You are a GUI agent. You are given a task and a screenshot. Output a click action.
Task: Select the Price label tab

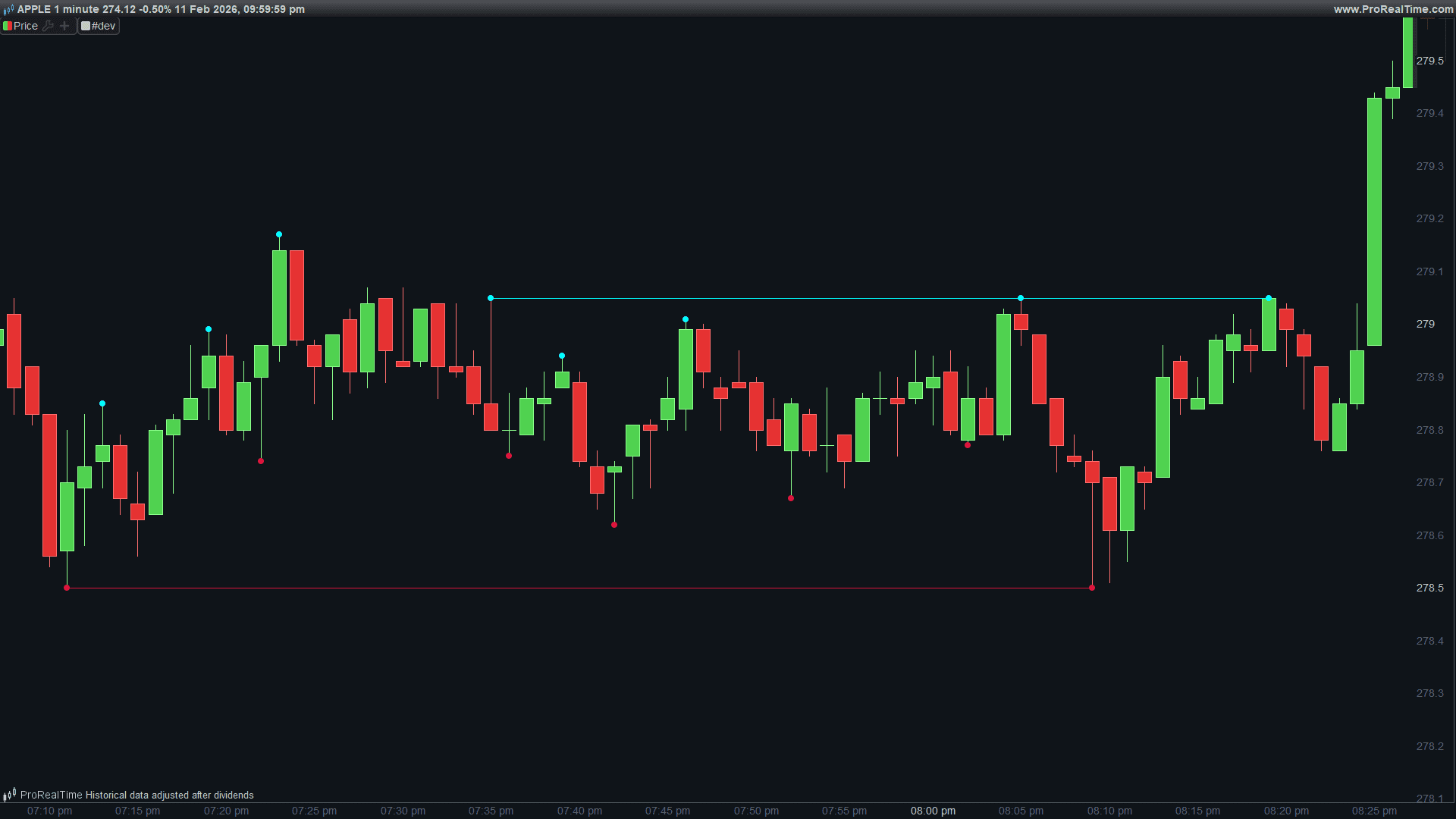coord(26,26)
